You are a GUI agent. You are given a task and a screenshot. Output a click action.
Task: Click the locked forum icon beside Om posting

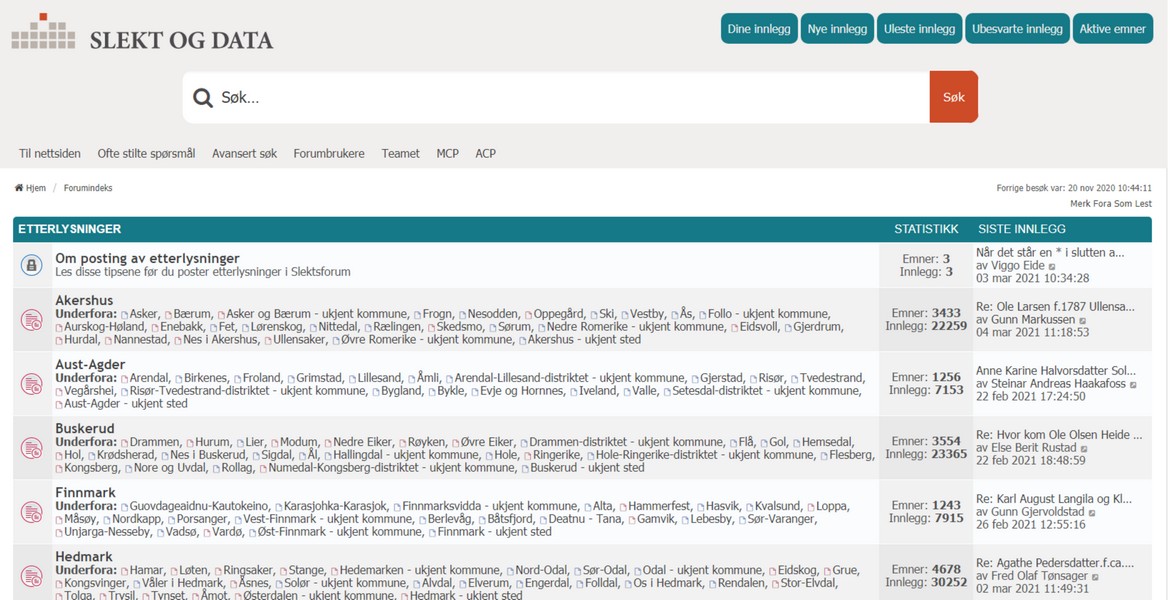point(31,265)
